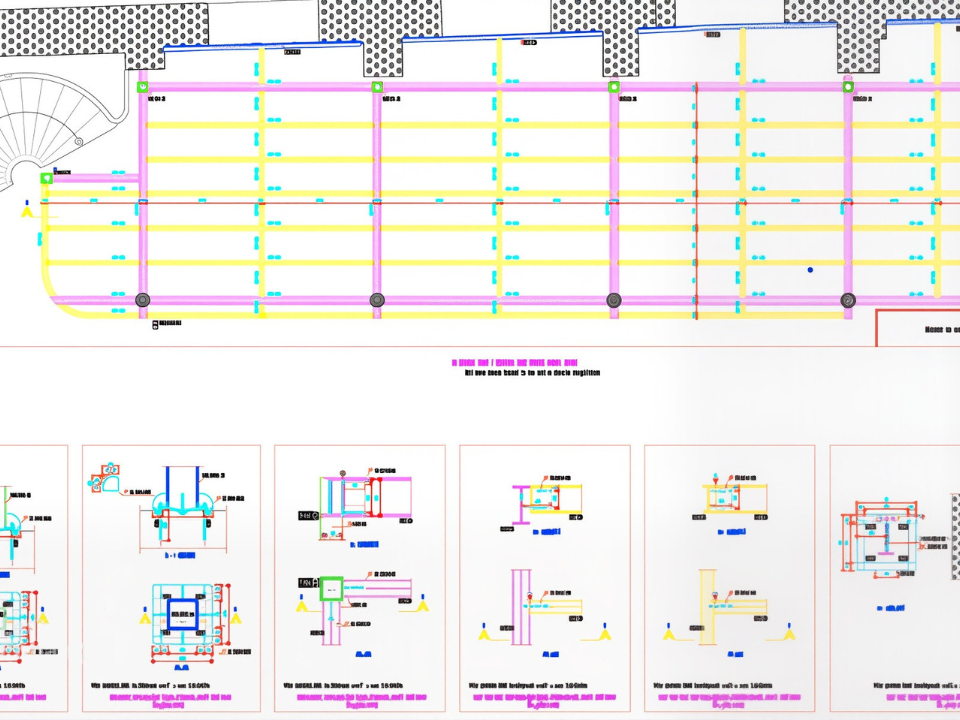This screenshot has width=960, height=720.
Task: Select black subtitle text under magenta title
Action: [532, 373]
